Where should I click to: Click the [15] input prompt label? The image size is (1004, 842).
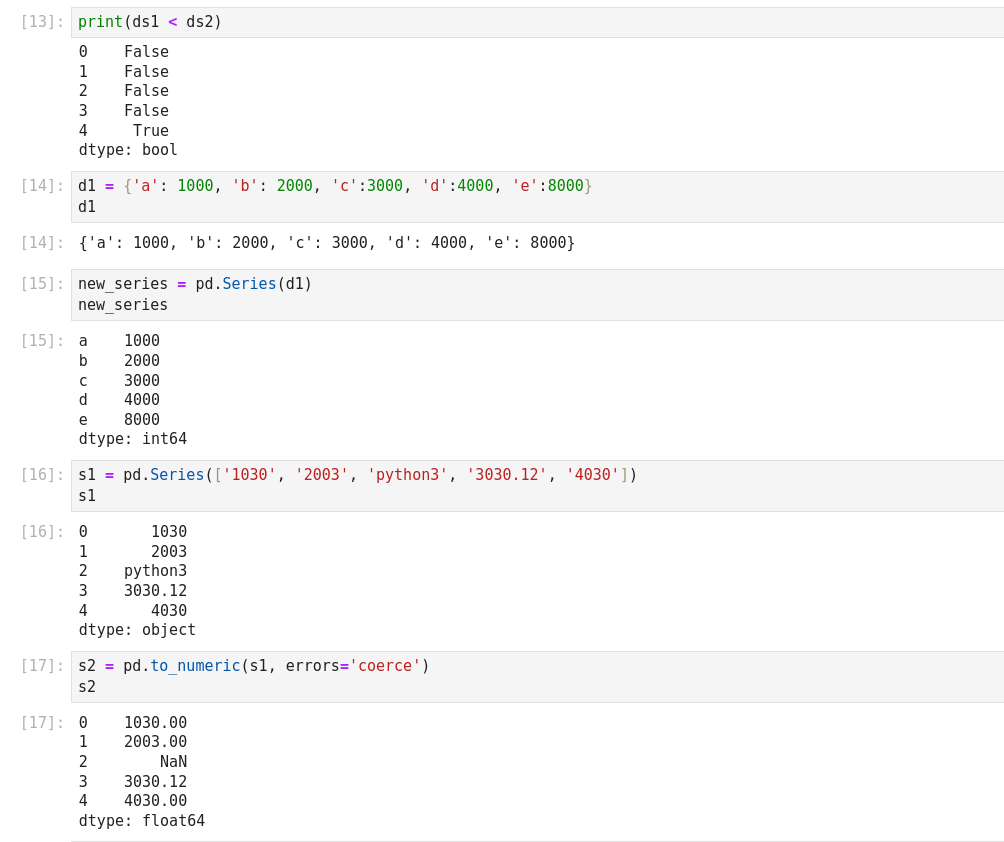pyautogui.click(x=42, y=284)
